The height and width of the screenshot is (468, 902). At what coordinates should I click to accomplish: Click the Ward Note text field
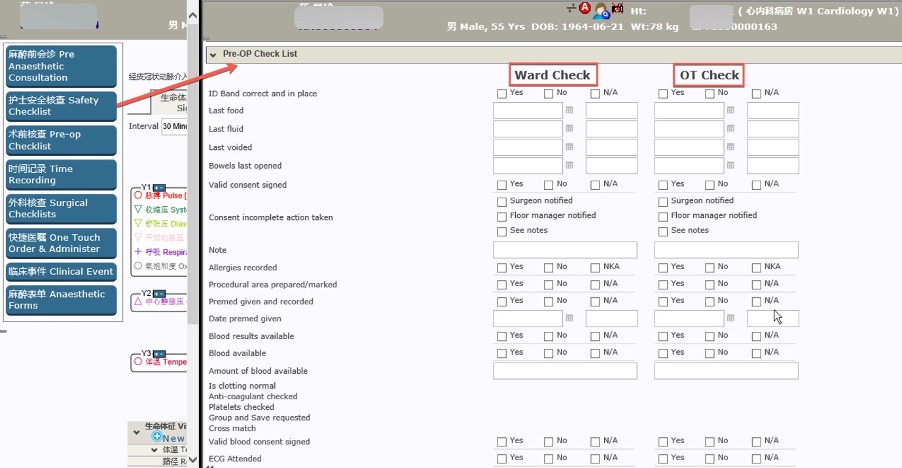point(565,250)
